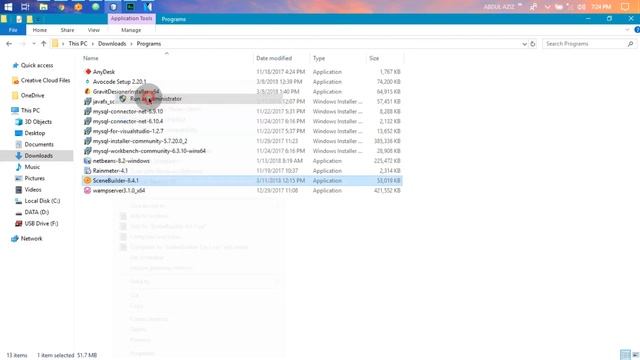
Task: Open the Desktop folder in the sidebar
Action: point(34,133)
